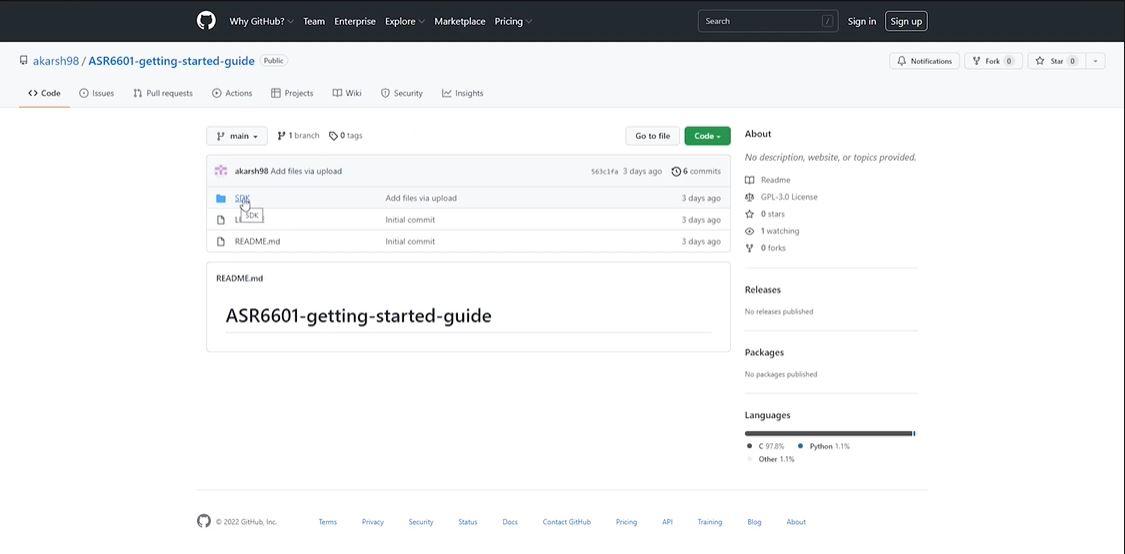Image resolution: width=1125 pixels, height=554 pixels.
Task: Click the Go to file button
Action: coord(652,136)
